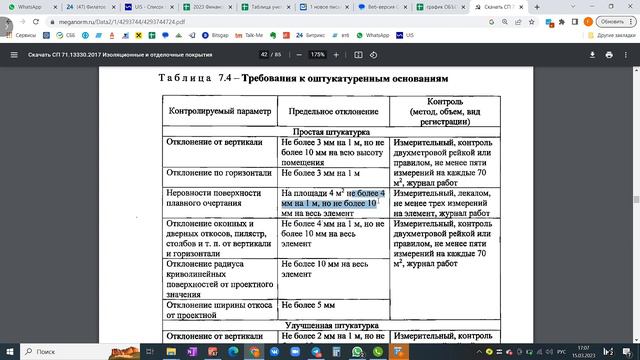Click the address bar URL

click(122, 22)
